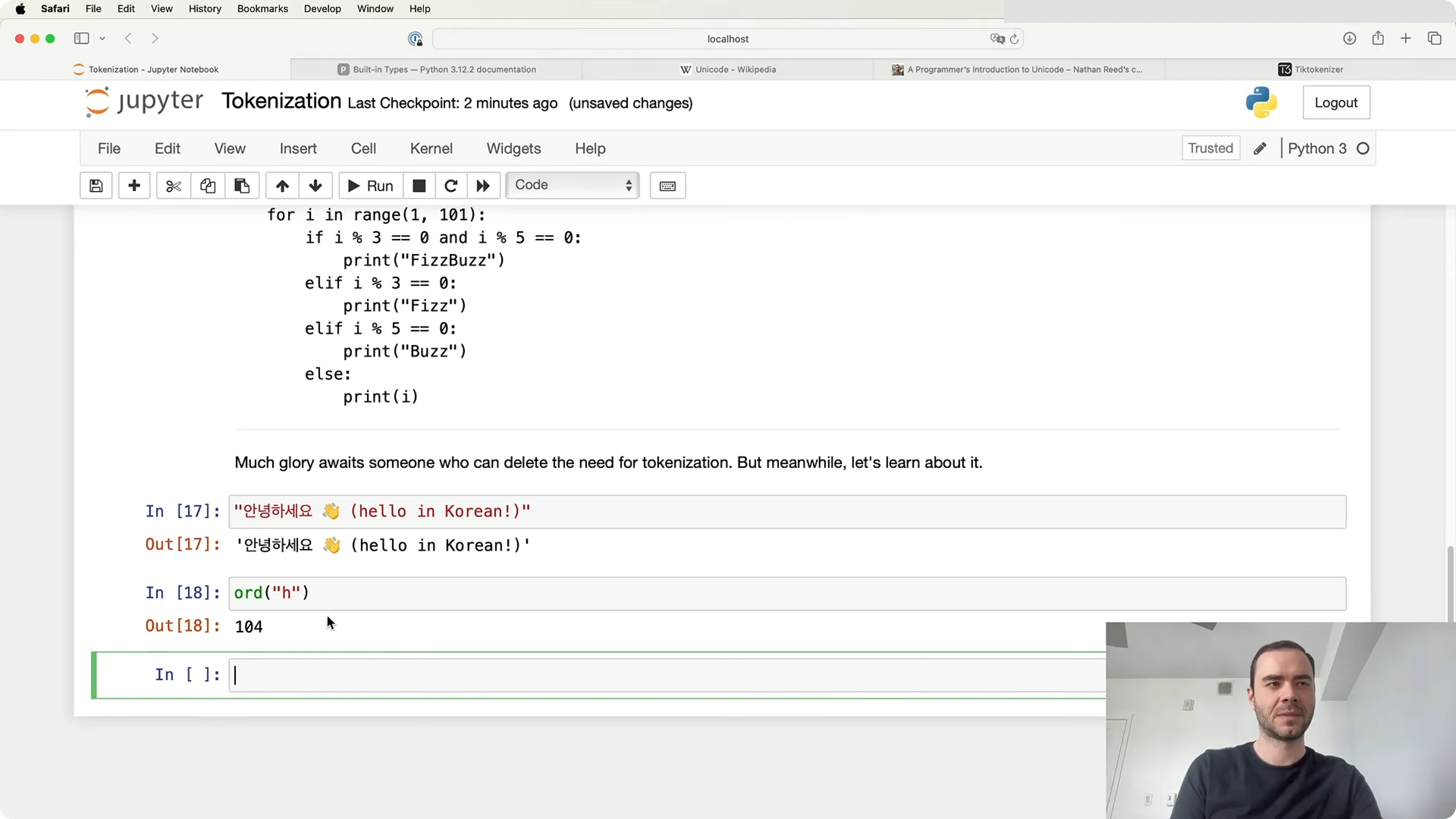Cut selected cells with the scissors icon
Viewport: 1456px width, 819px height.
click(x=173, y=185)
